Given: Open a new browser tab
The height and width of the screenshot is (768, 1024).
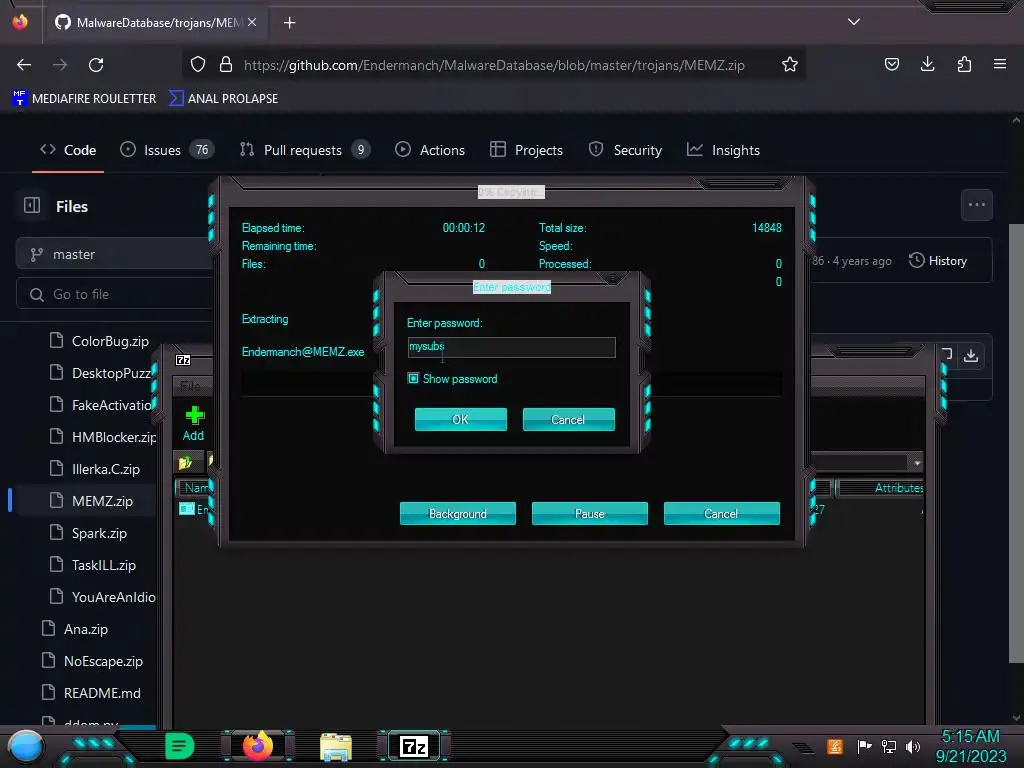Looking at the screenshot, I should [x=289, y=23].
